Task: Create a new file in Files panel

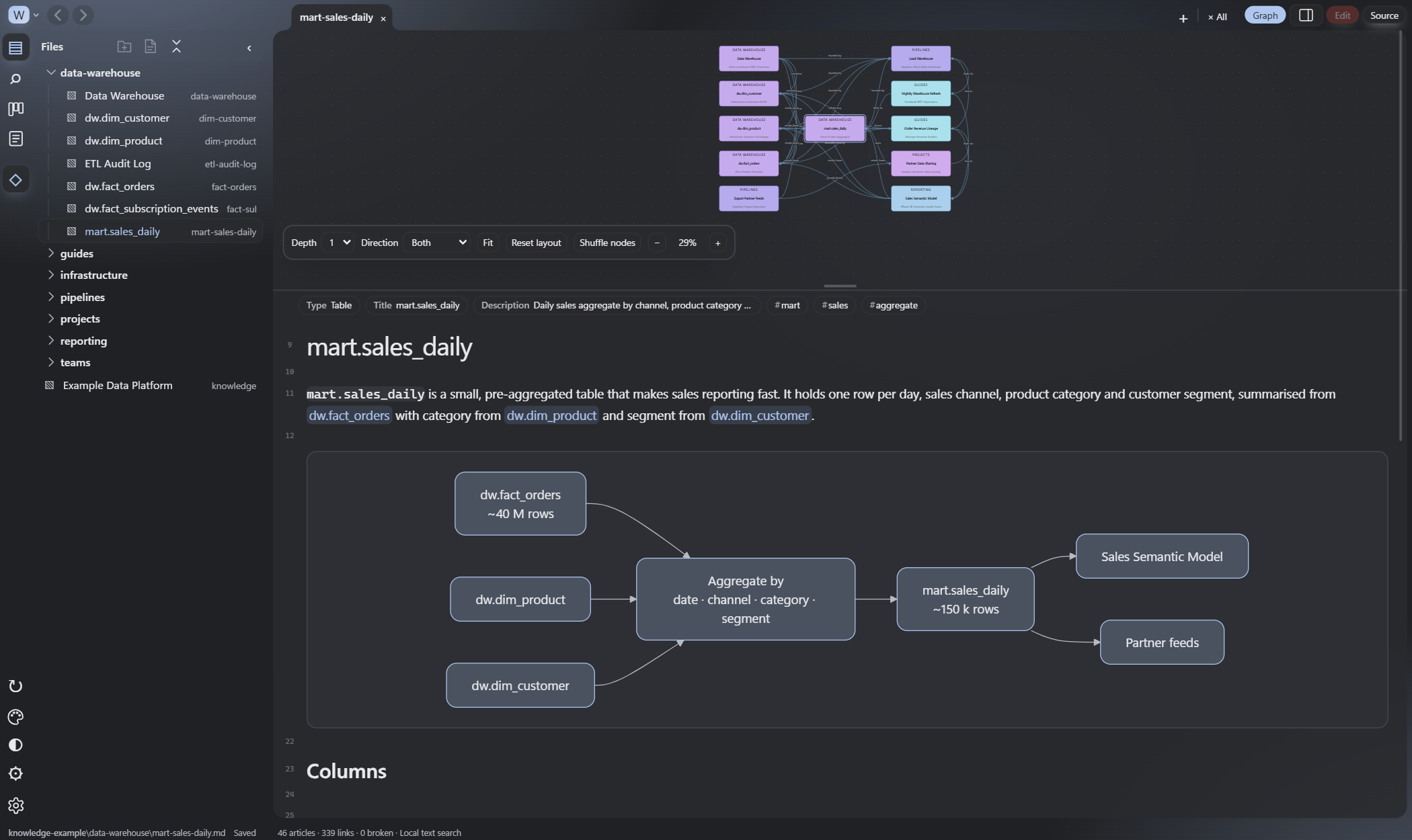Action: click(151, 46)
